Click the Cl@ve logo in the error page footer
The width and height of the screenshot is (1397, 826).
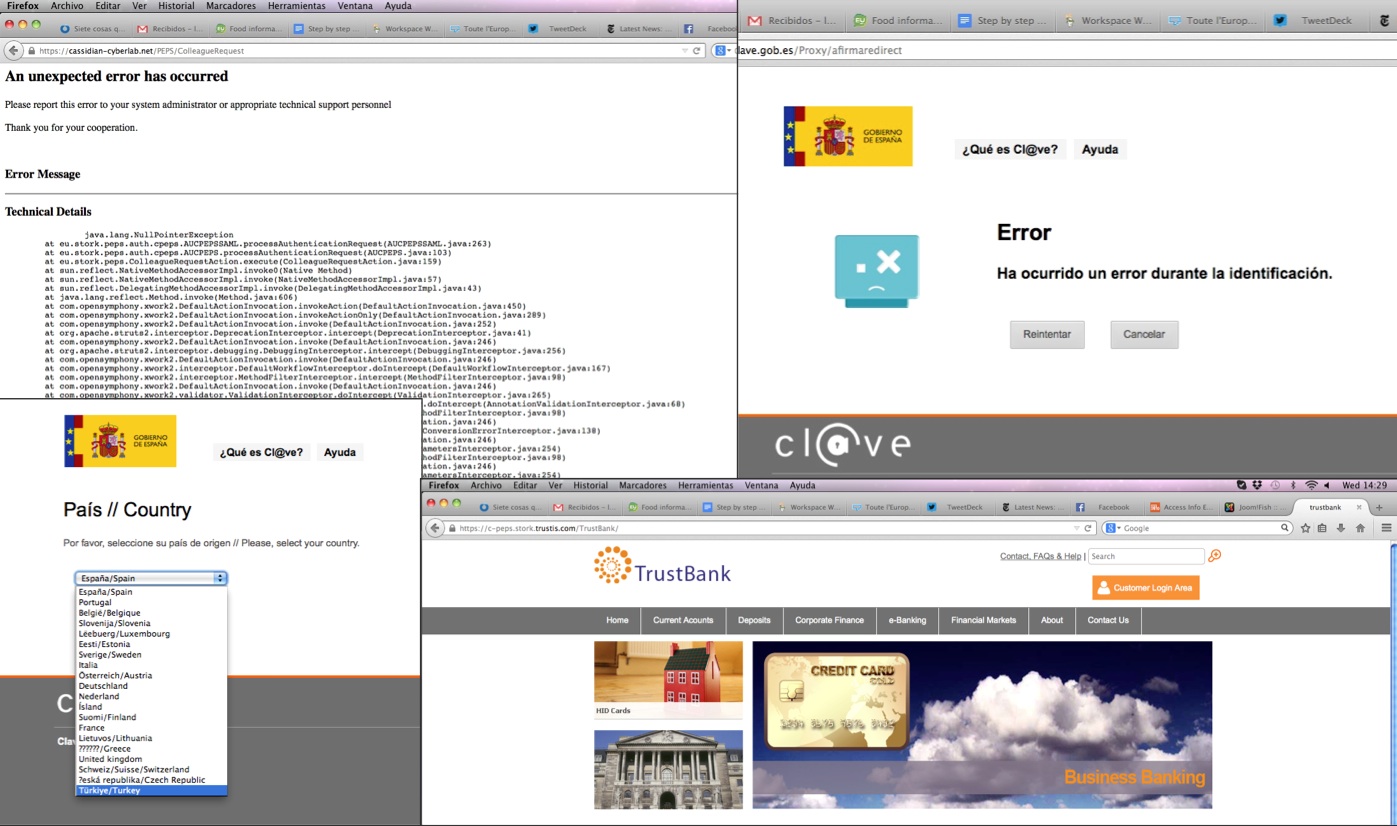click(843, 446)
